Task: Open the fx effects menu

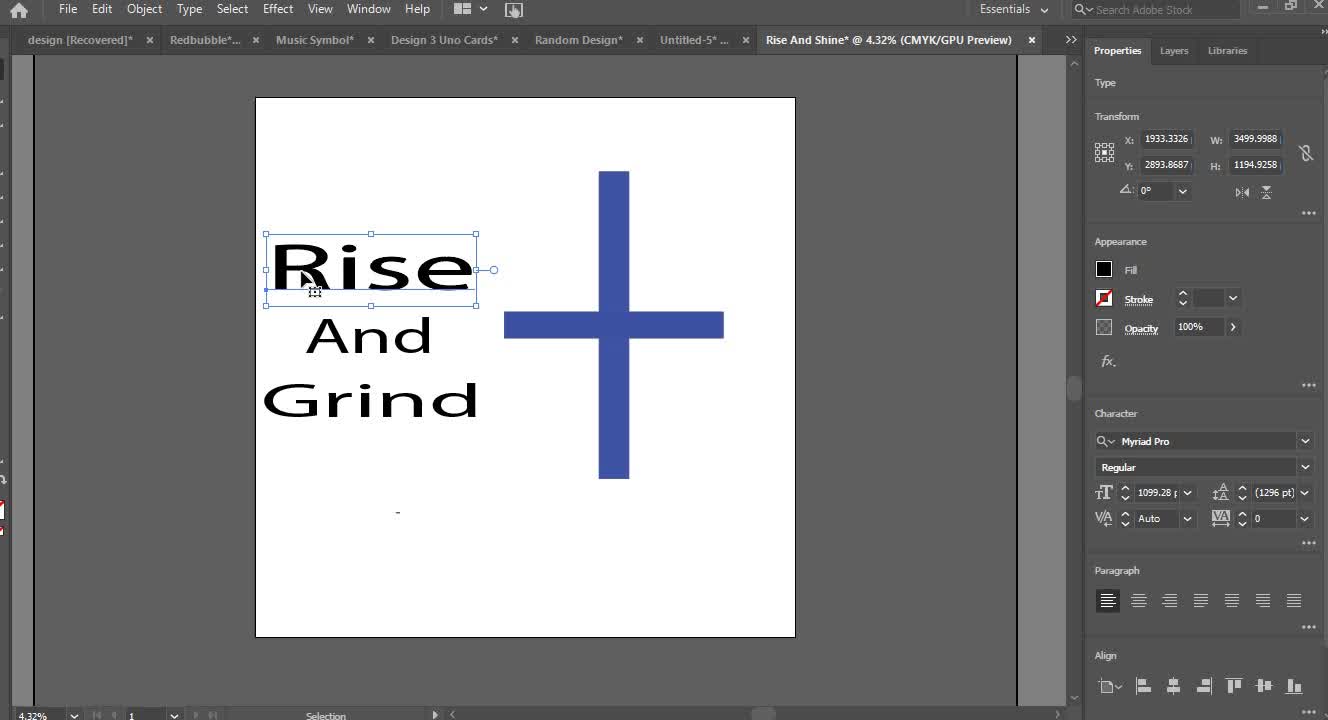Action: 1108,361
